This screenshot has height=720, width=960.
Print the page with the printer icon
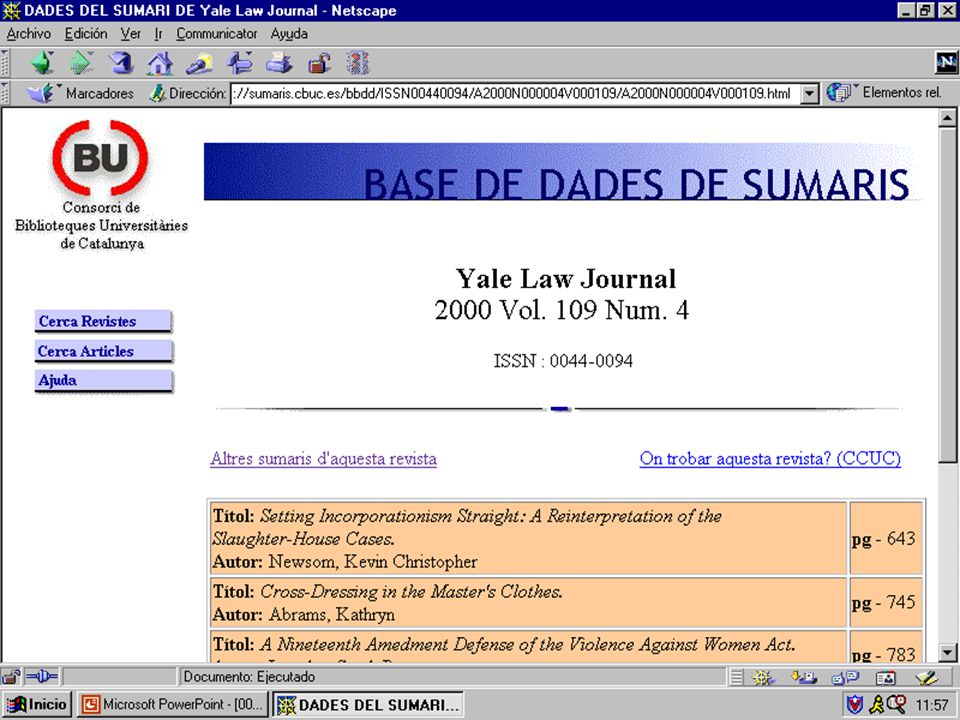pyautogui.click(x=279, y=63)
